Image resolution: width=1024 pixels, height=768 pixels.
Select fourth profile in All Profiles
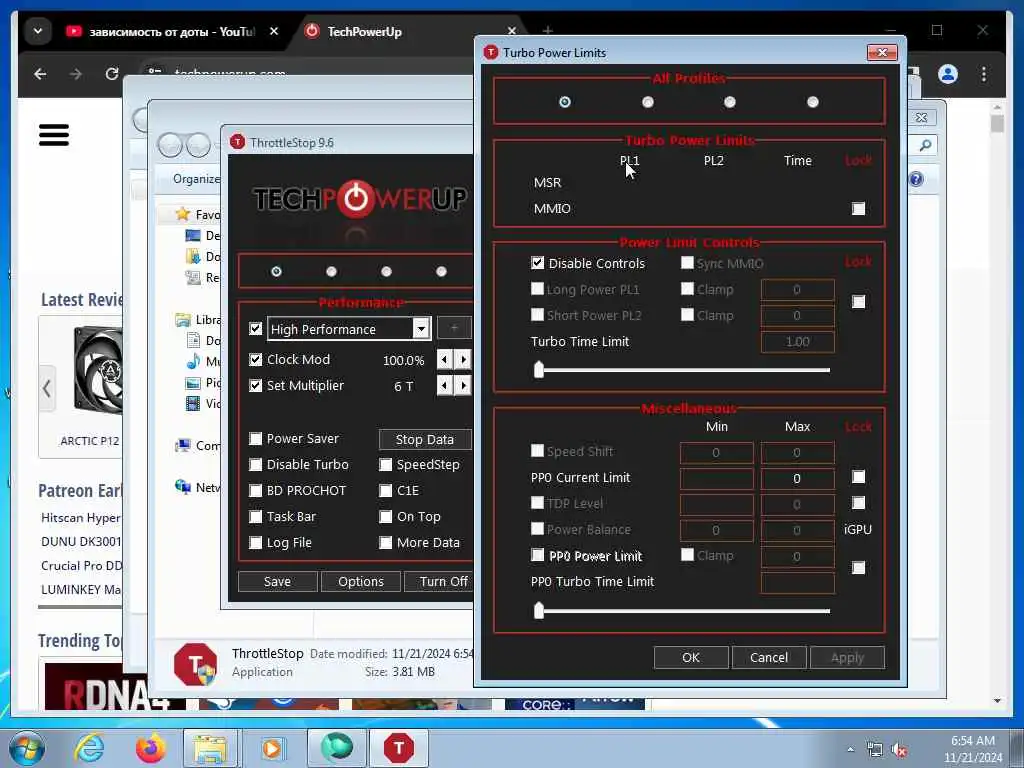(812, 102)
